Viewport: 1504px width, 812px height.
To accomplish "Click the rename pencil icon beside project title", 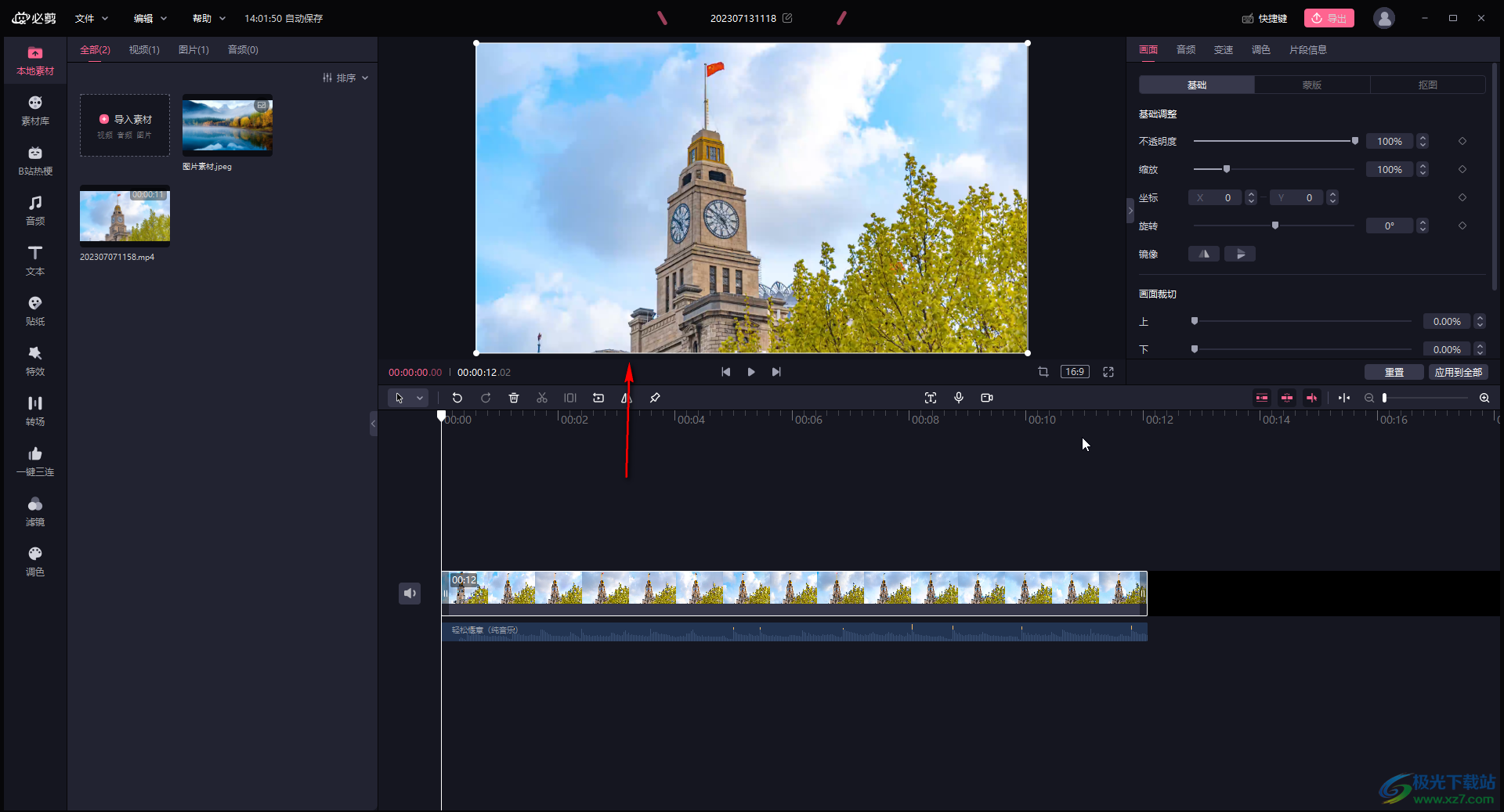I will tap(787, 18).
